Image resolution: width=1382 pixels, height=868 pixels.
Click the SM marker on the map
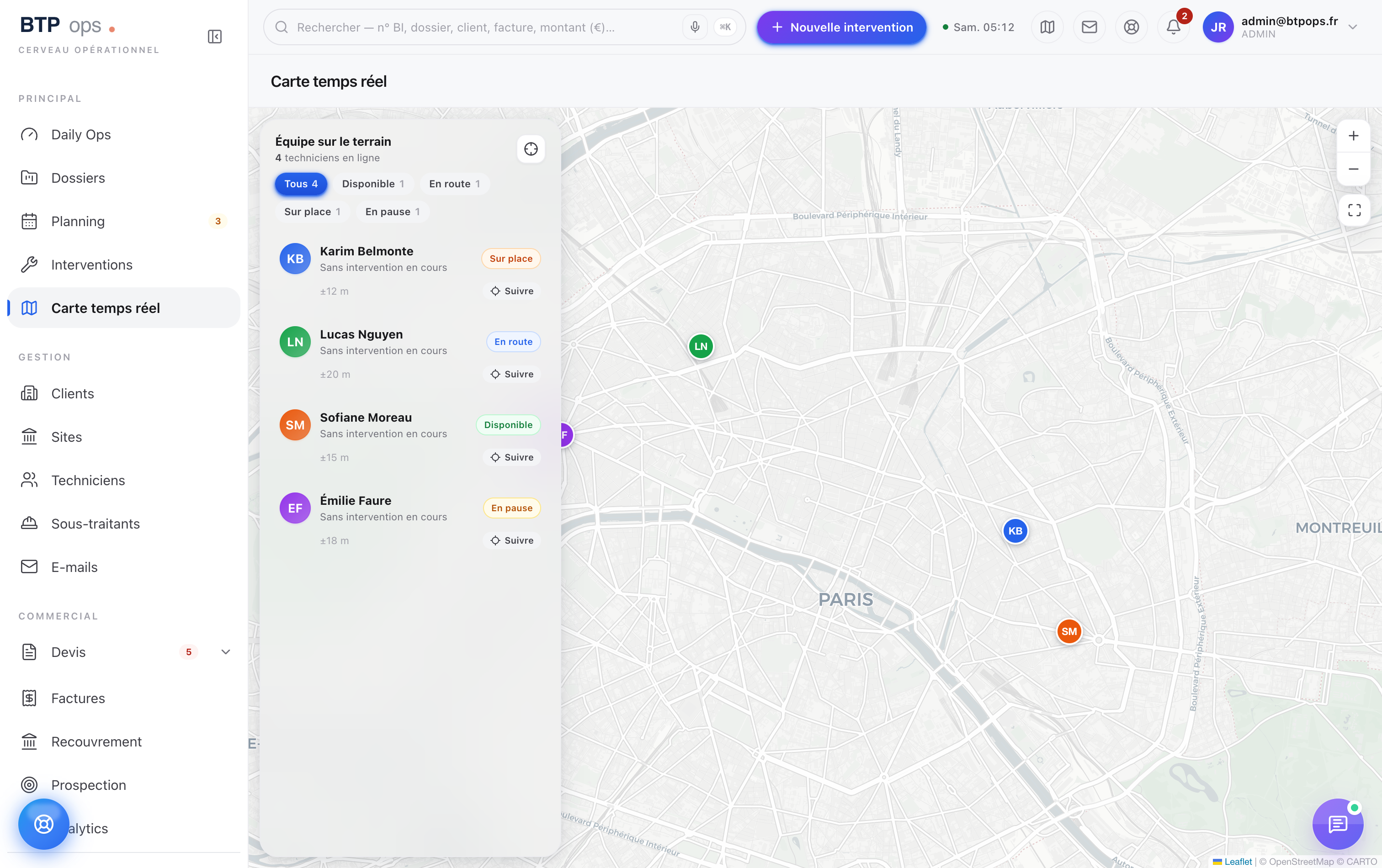(x=1068, y=632)
